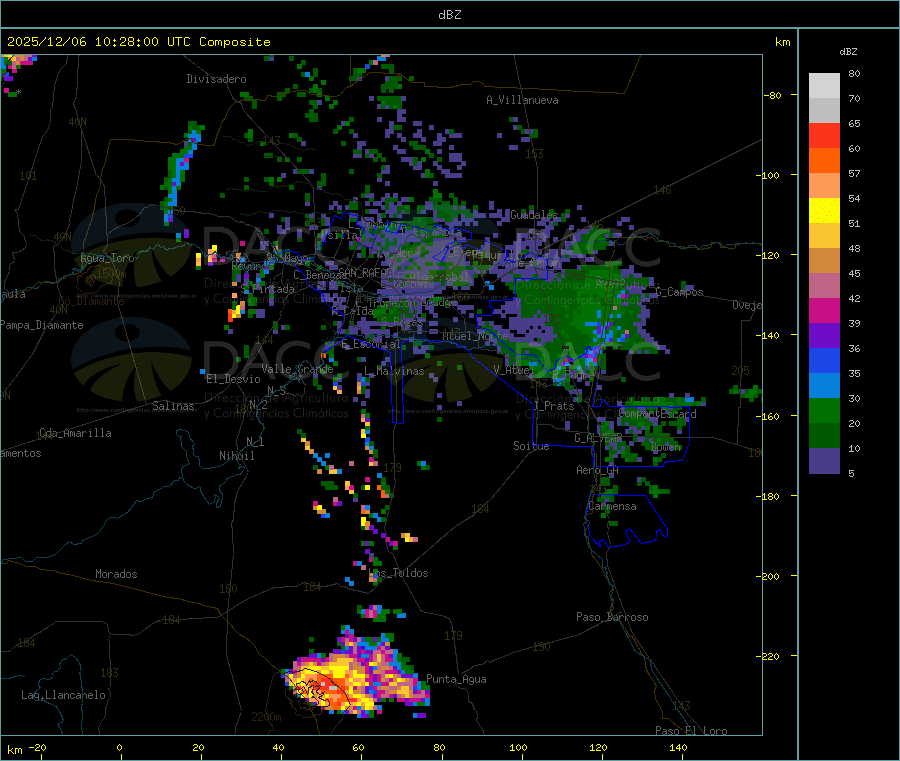Screen dimensions: 900x761
Task: Click the A_Villanueva place label
Action: click(522, 100)
